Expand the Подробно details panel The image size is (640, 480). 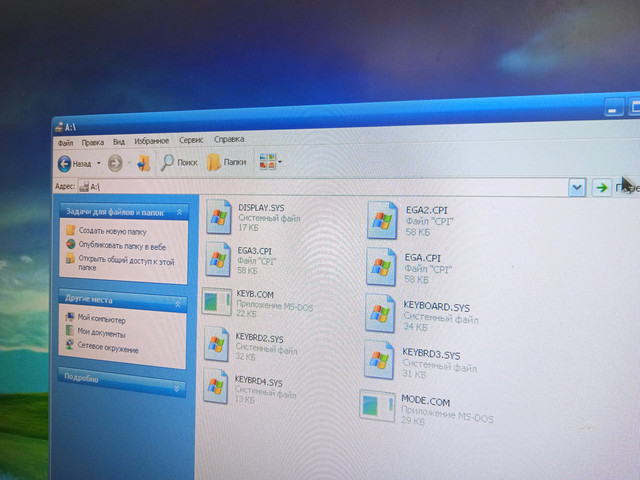(177, 389)
